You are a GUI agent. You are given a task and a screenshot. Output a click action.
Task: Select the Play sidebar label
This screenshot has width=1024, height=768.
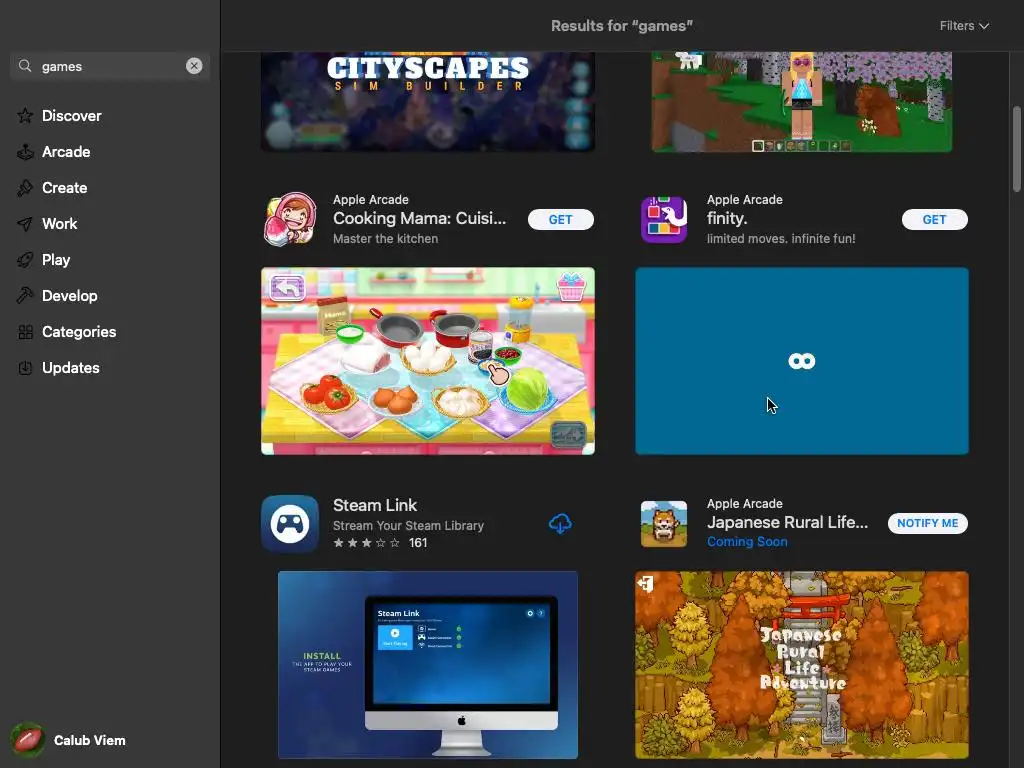(x=56, y=260)
